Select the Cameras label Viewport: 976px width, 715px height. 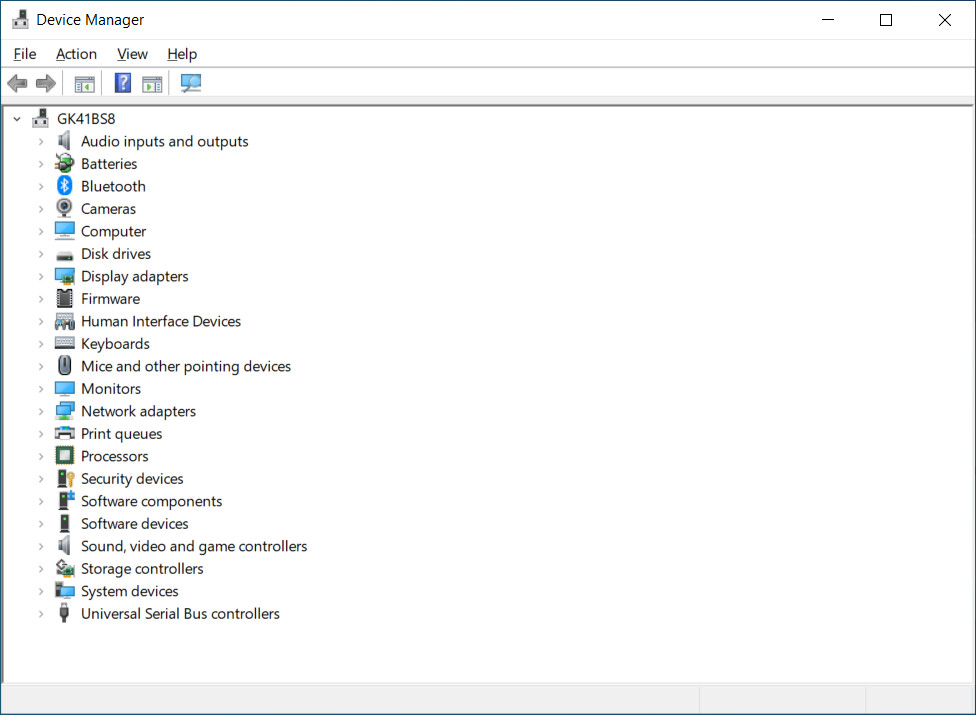(108, 208)
